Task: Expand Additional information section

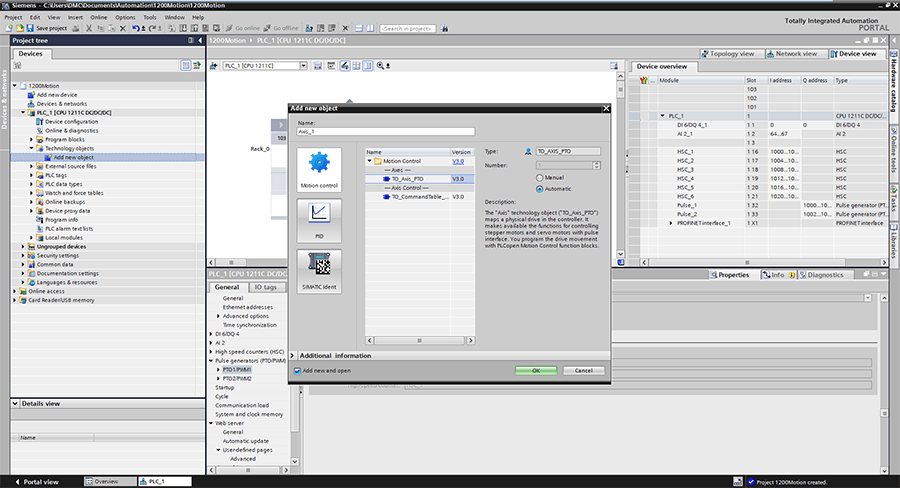Action: click(293, 355)
